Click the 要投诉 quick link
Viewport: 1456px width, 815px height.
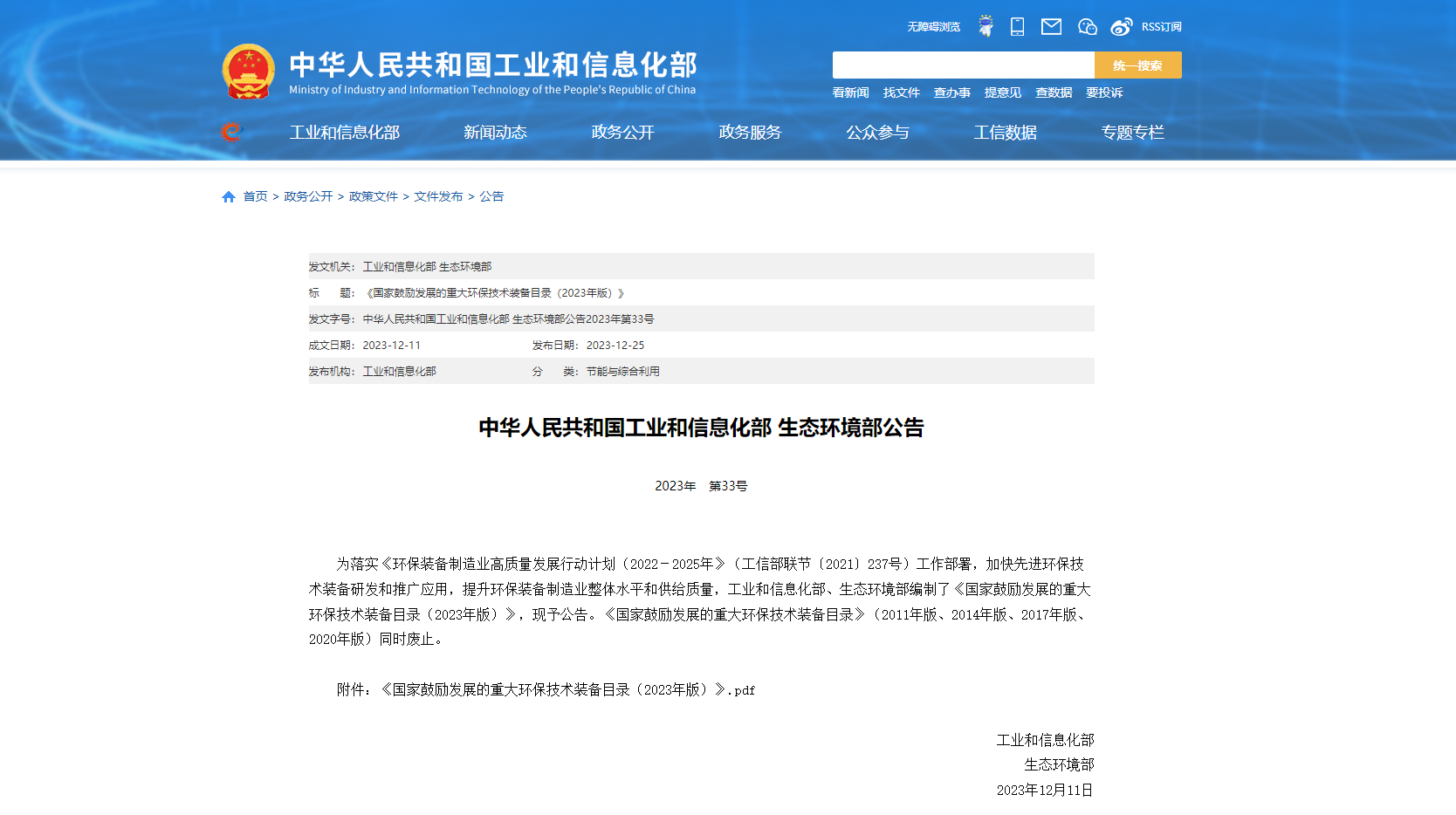pos(1104,92)
